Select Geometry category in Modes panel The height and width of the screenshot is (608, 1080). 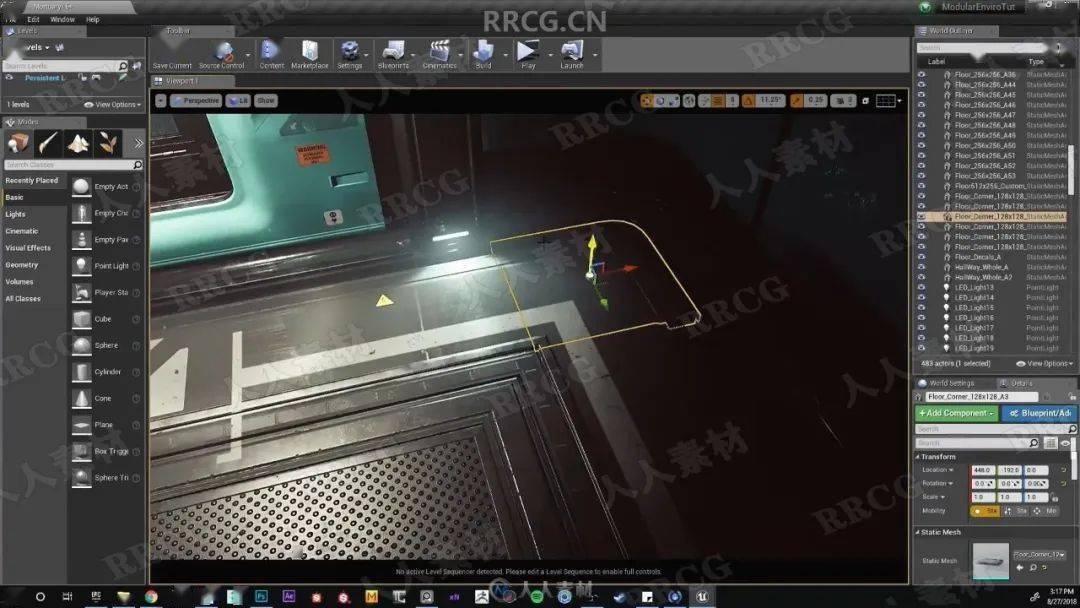point(21,265)
